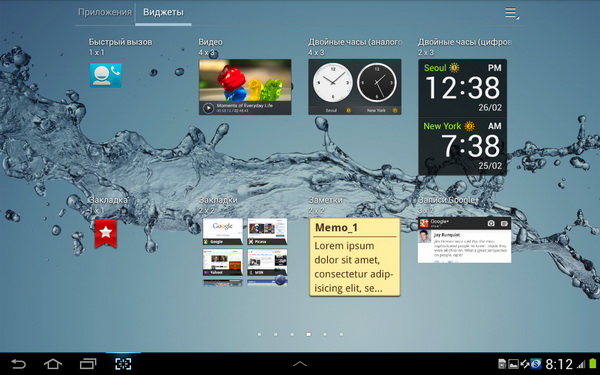Go to Home via the house icon
The height and width of the screenshot is (375, 600).
point(53,364)
